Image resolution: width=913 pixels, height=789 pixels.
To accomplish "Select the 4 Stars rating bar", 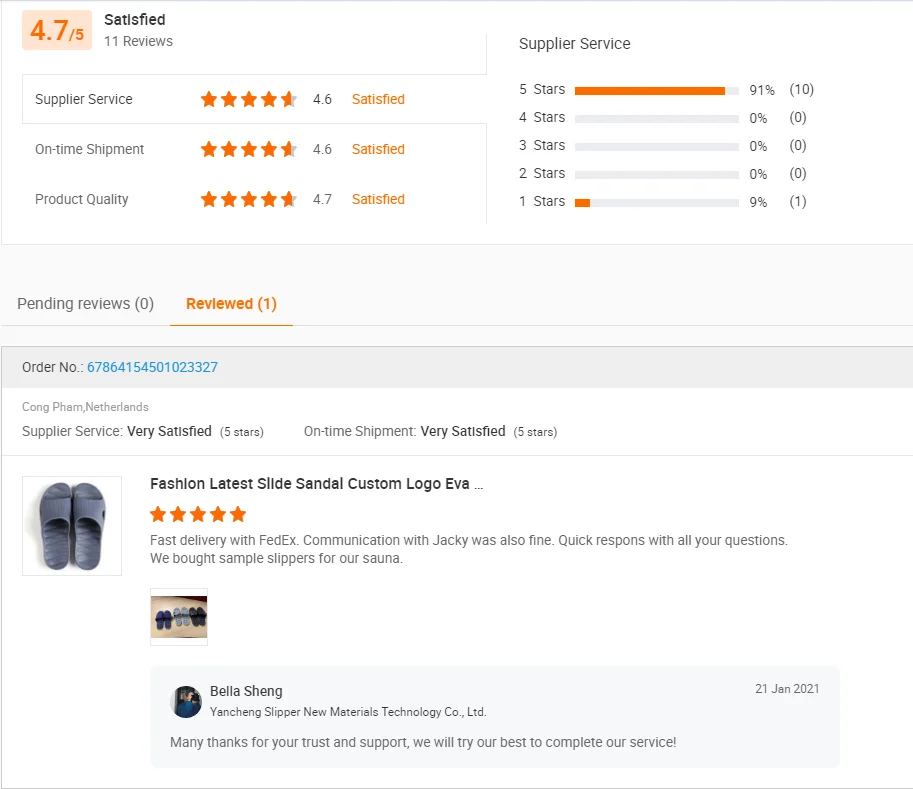I will point(656,118).
